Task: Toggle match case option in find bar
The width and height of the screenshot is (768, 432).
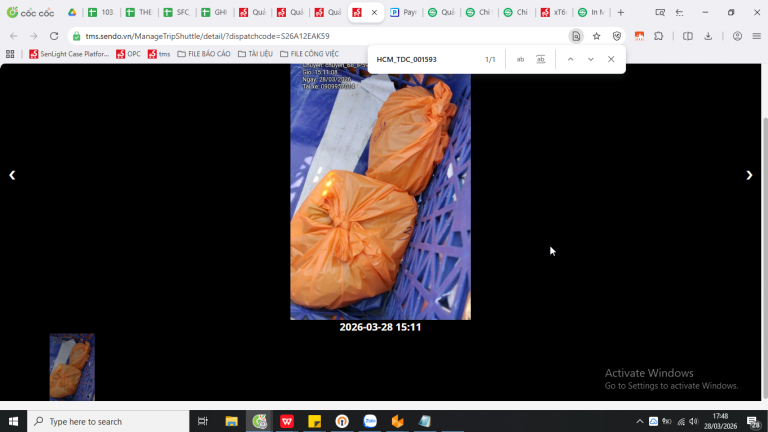Action: pyautogui.click(x=520, y=59)
